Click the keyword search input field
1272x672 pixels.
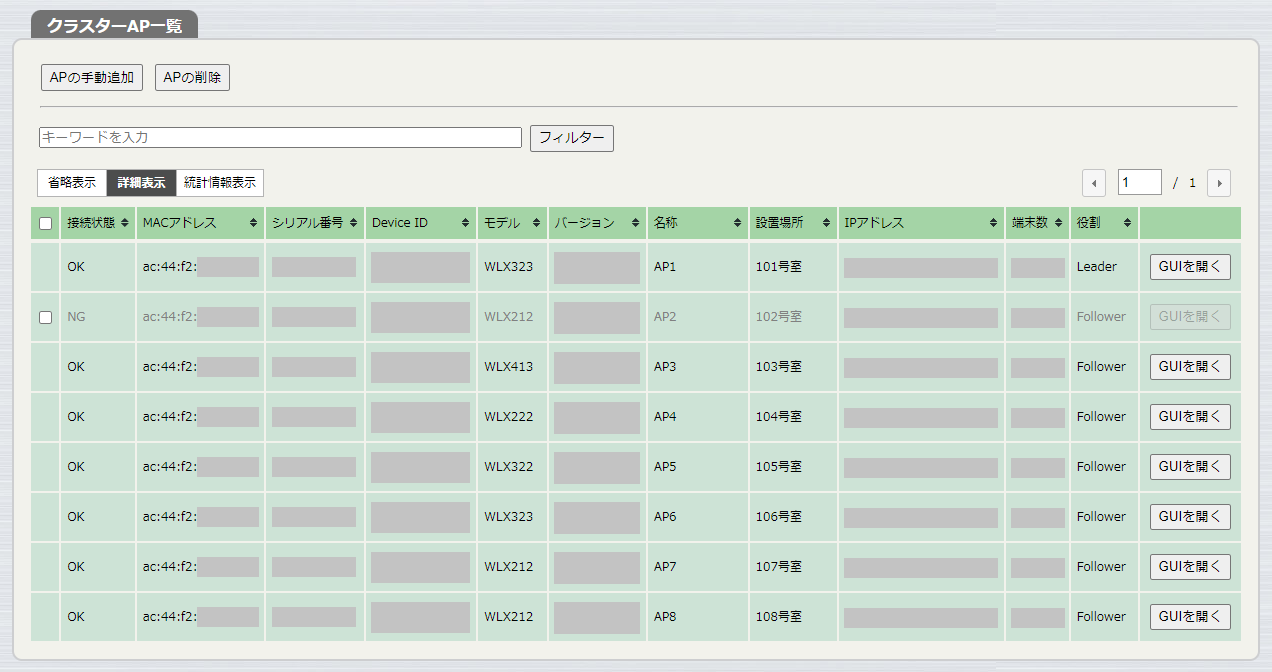[280, 137]
